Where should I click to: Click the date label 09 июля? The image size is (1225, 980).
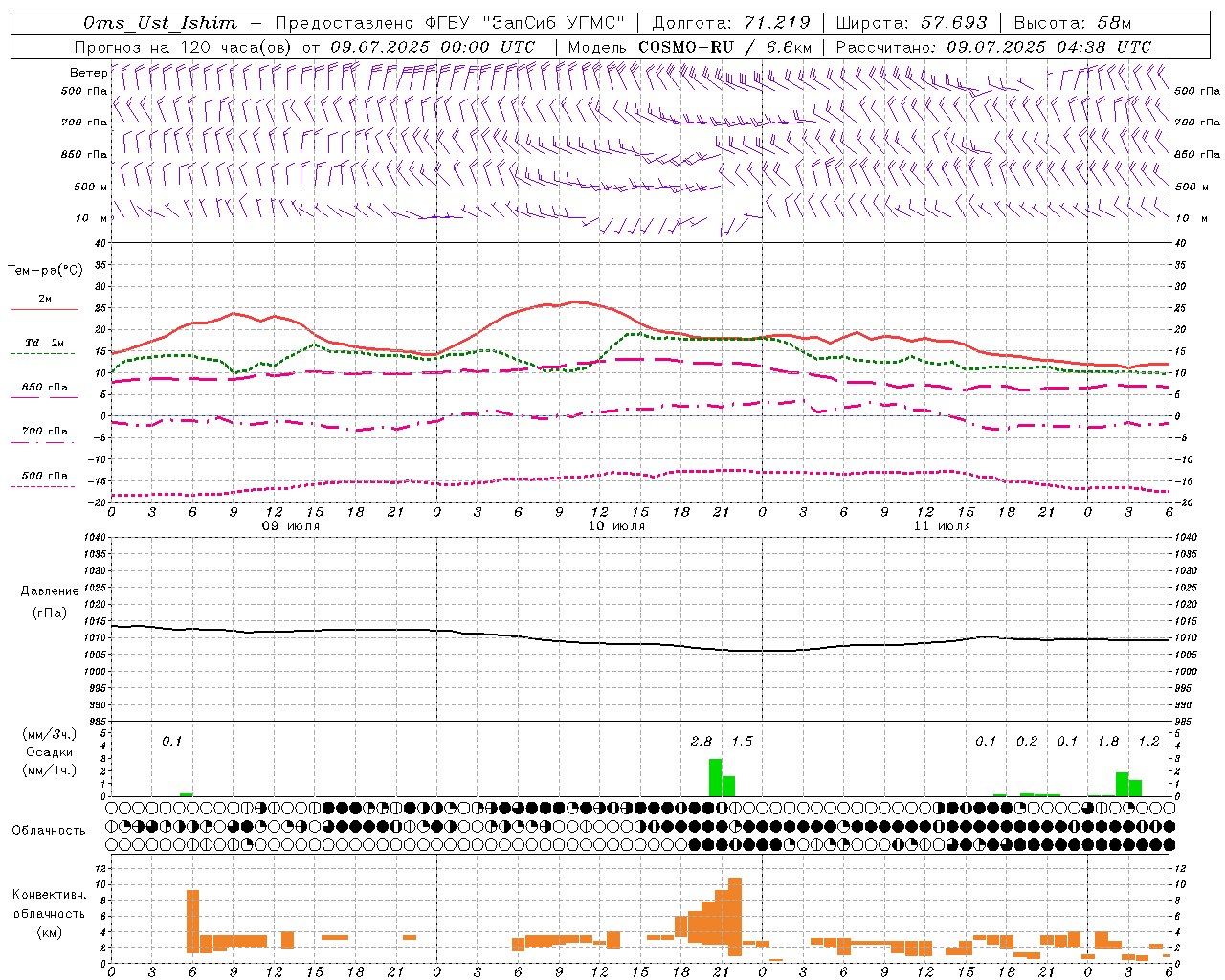(291, 526)
